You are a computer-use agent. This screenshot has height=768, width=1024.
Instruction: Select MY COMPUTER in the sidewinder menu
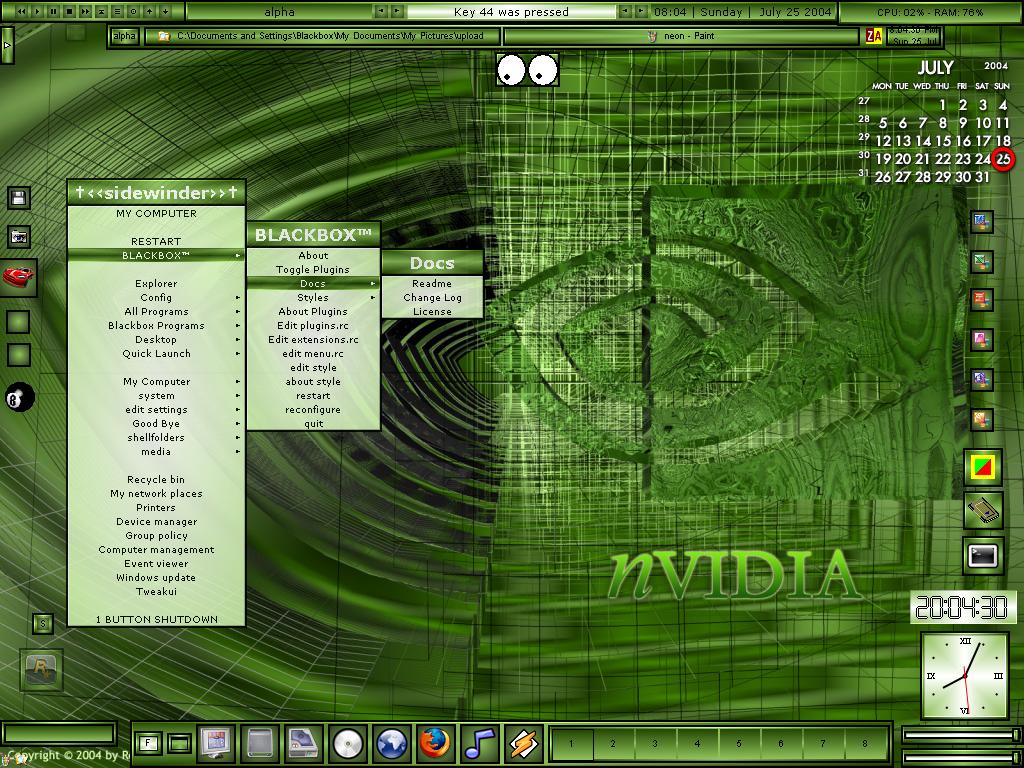tap(156, 214)
